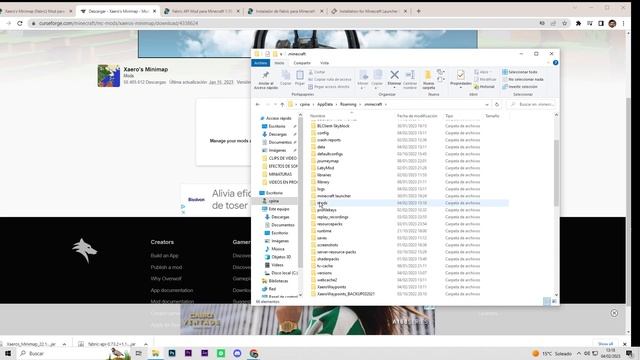Click the Explorer search box
Image resolution: width=640 pixels, height=360 pixels.
click(x=532, y=104)
